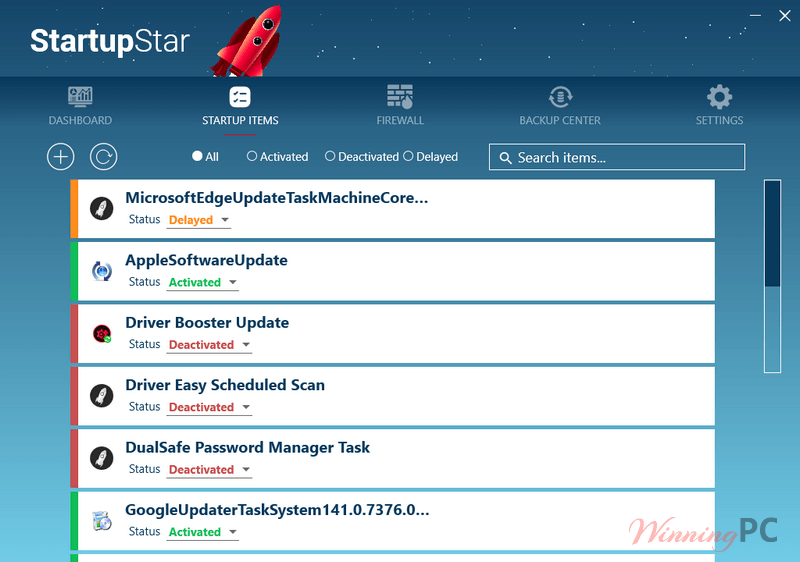Click the DualSafe Password Manager rocket icon
The width and height of the screenshot is (800, 562).
[x=102, y=458]
